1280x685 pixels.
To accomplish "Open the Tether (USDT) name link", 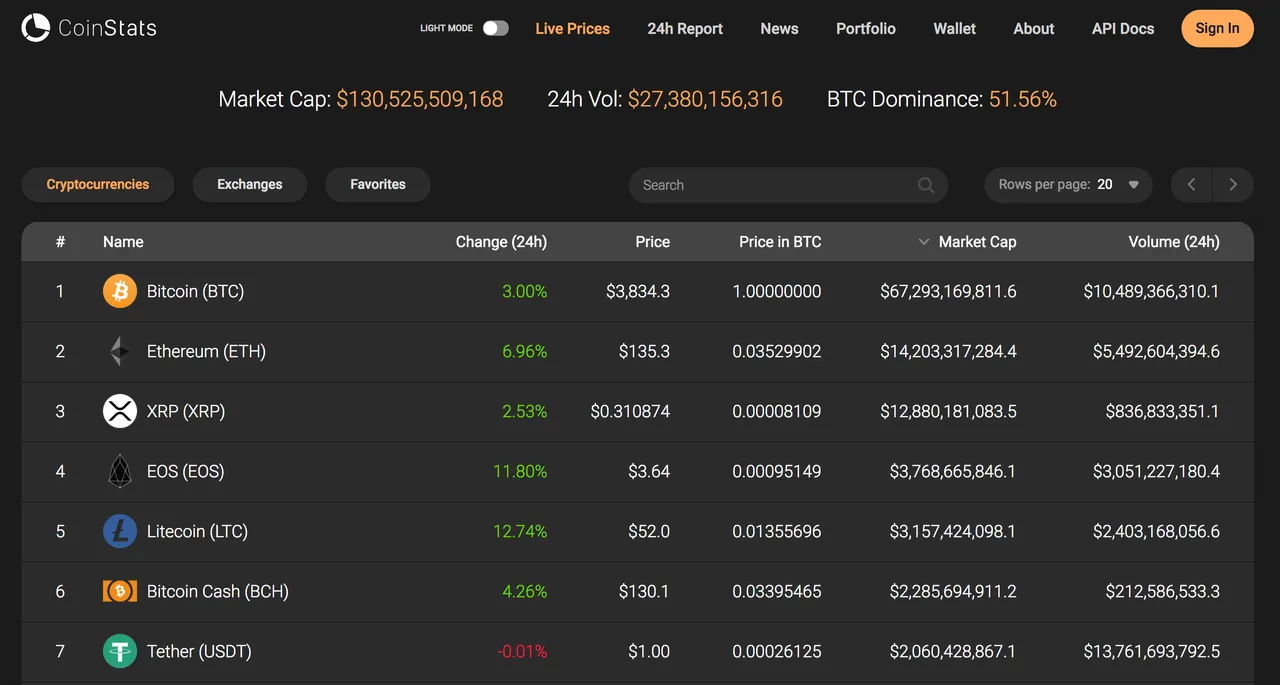I will point(199,651).
